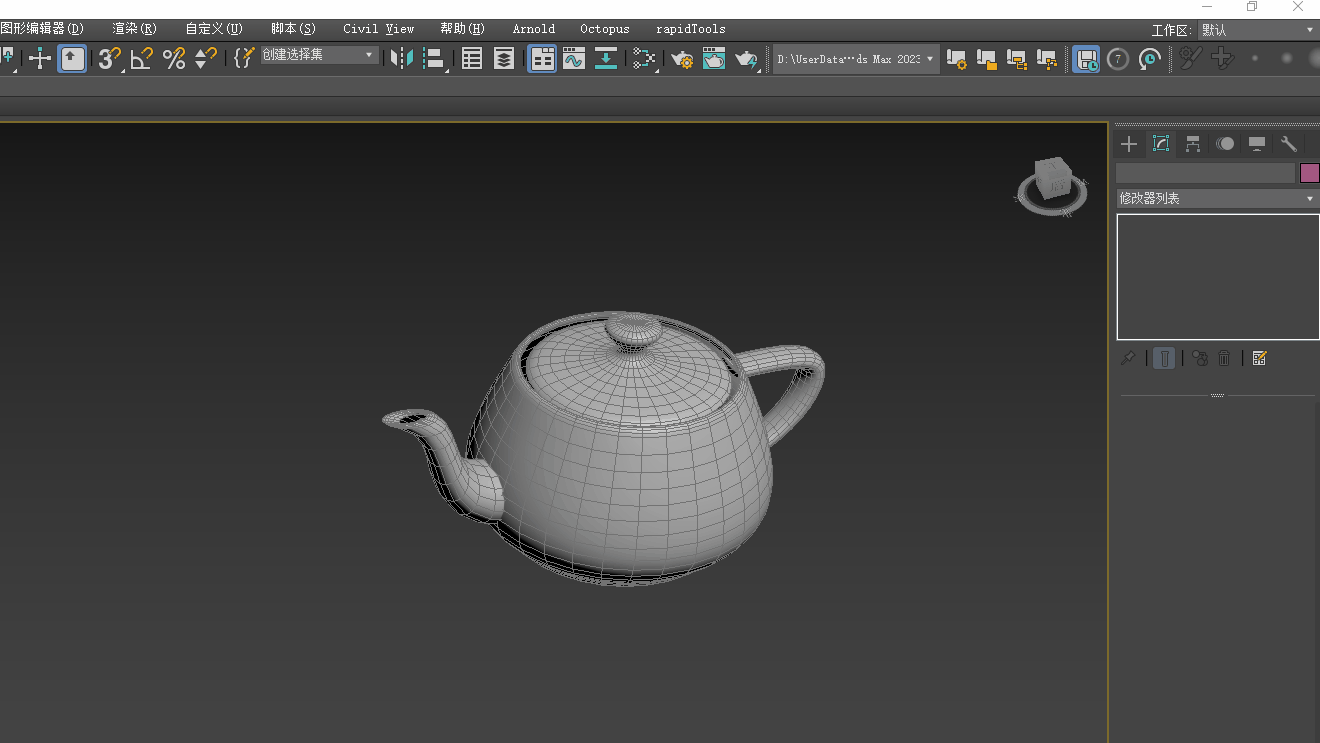Open the Curve Editor

click(x=574, y=59)
